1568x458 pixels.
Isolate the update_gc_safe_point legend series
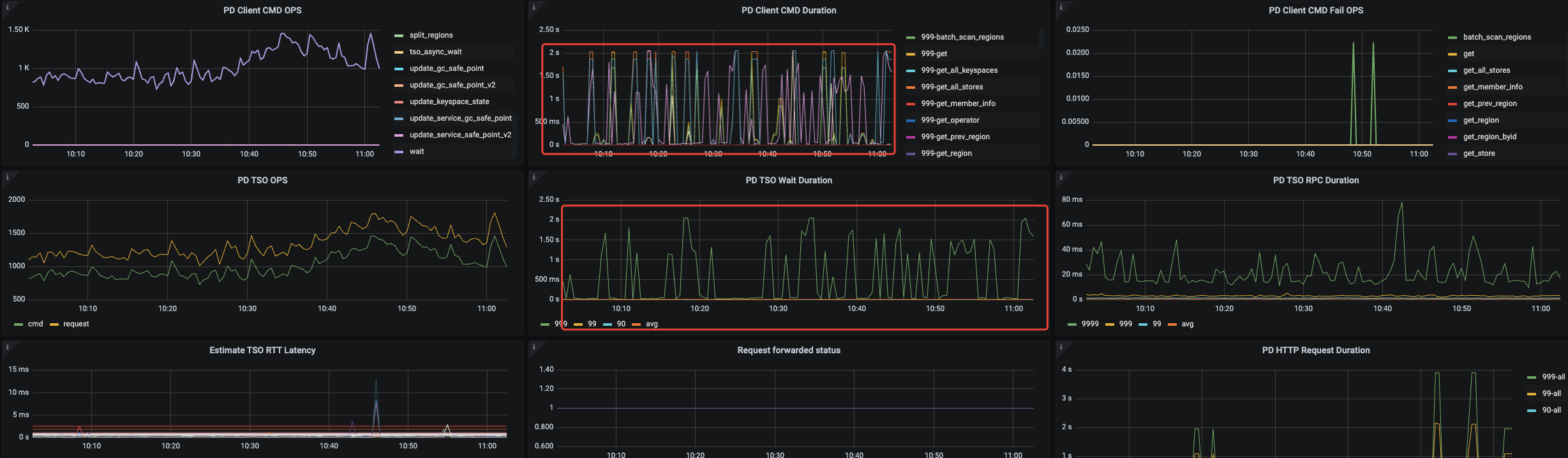pyautogui.click(x=447, y=68)
